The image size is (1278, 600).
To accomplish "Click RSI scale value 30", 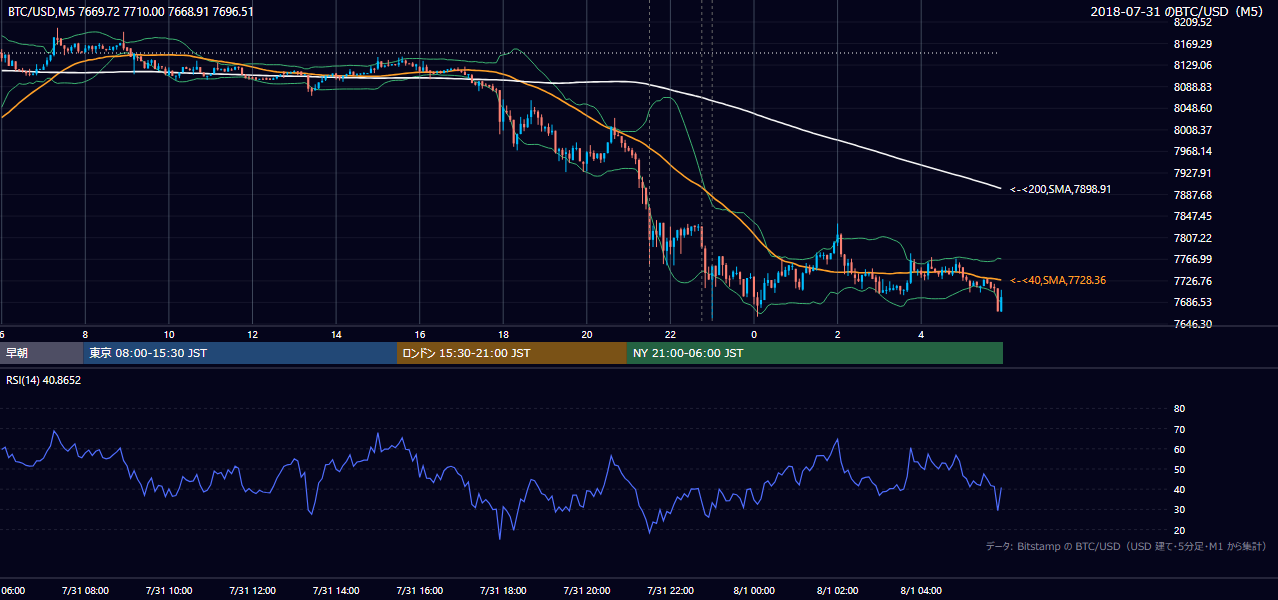I will tap(1179, 509).
